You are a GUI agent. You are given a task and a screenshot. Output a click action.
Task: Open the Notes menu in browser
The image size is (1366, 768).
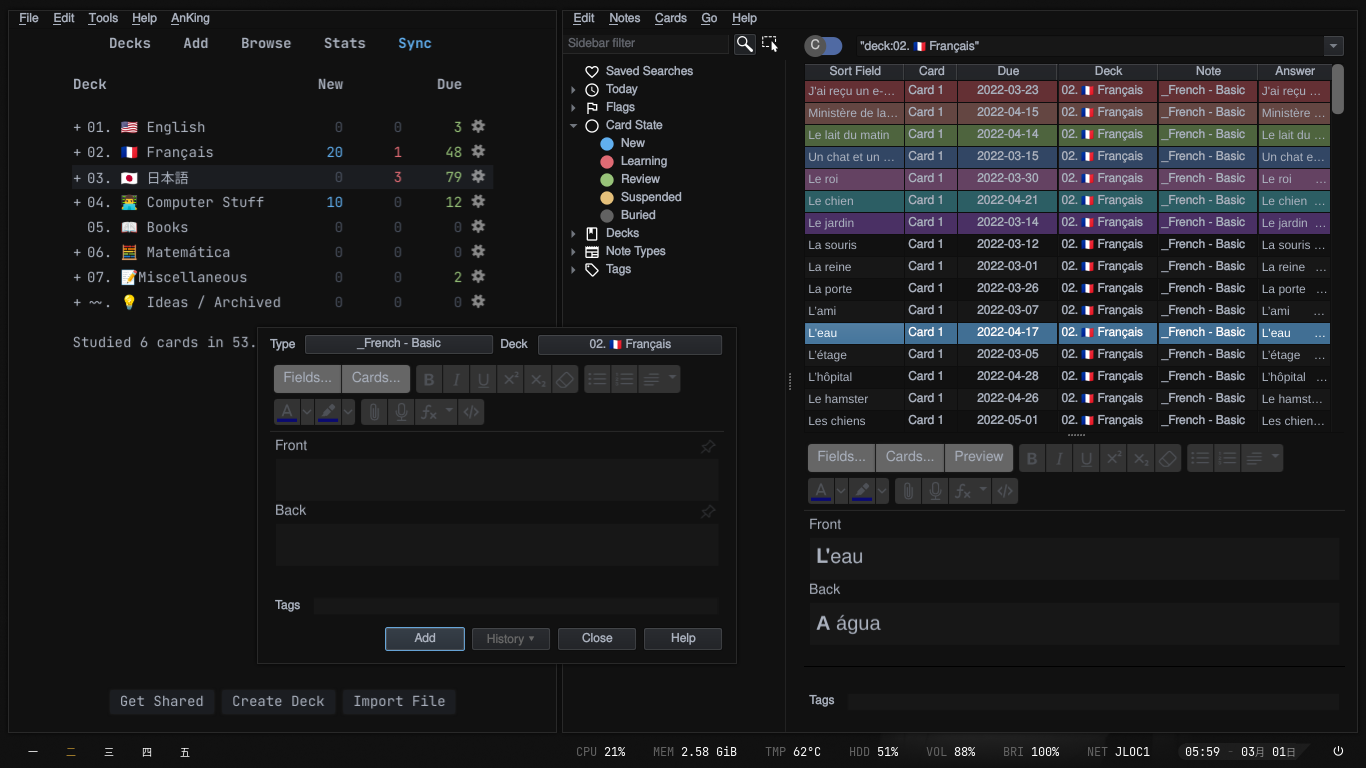[x=624, y=18]
